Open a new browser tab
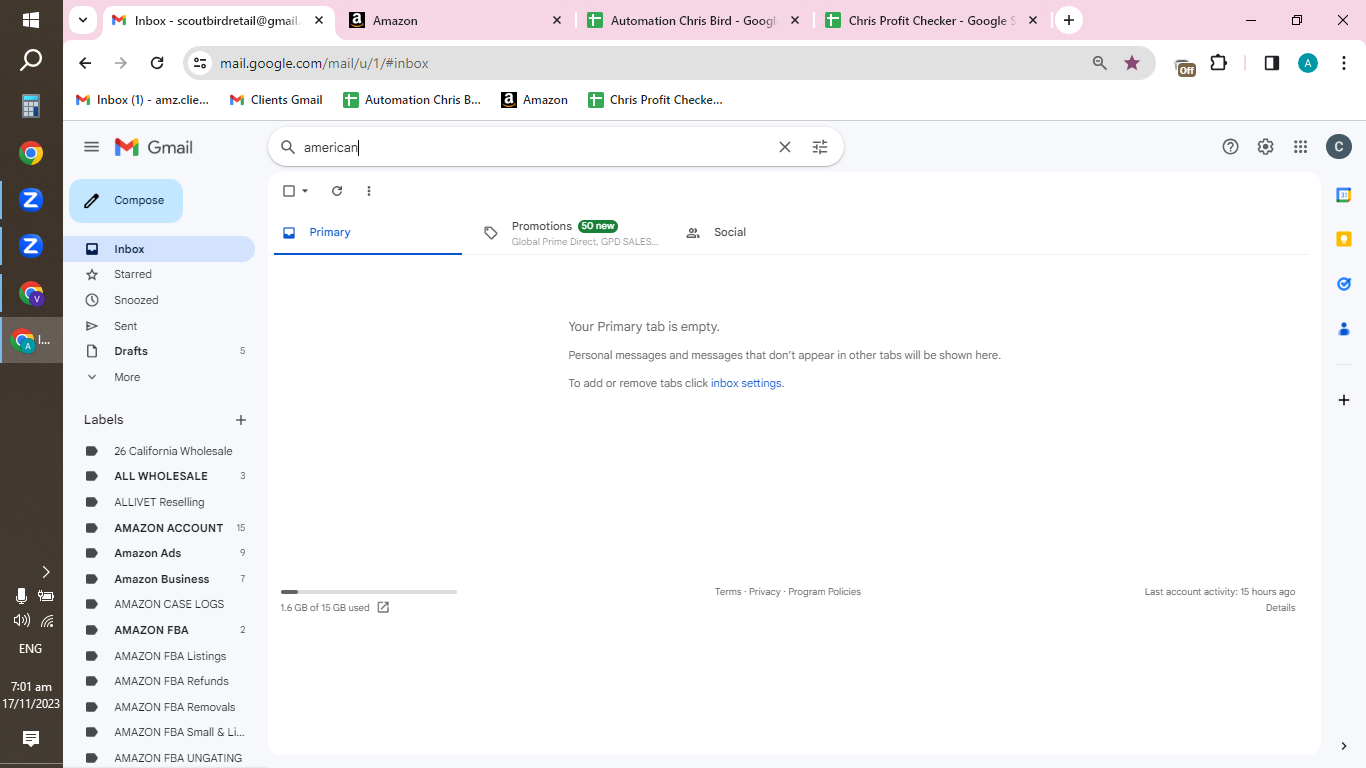The width and height of the screenshot is (1366, 768). click(x=1069, y=20)
